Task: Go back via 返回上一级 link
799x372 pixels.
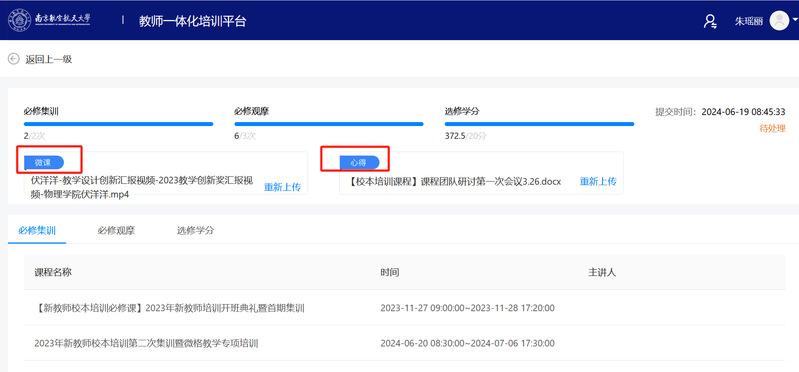Action: click(49, 59)
